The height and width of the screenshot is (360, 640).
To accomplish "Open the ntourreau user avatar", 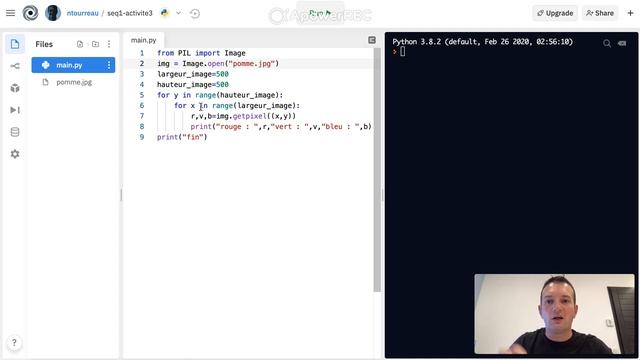I will pyautogui.click(x=53, y=13).
